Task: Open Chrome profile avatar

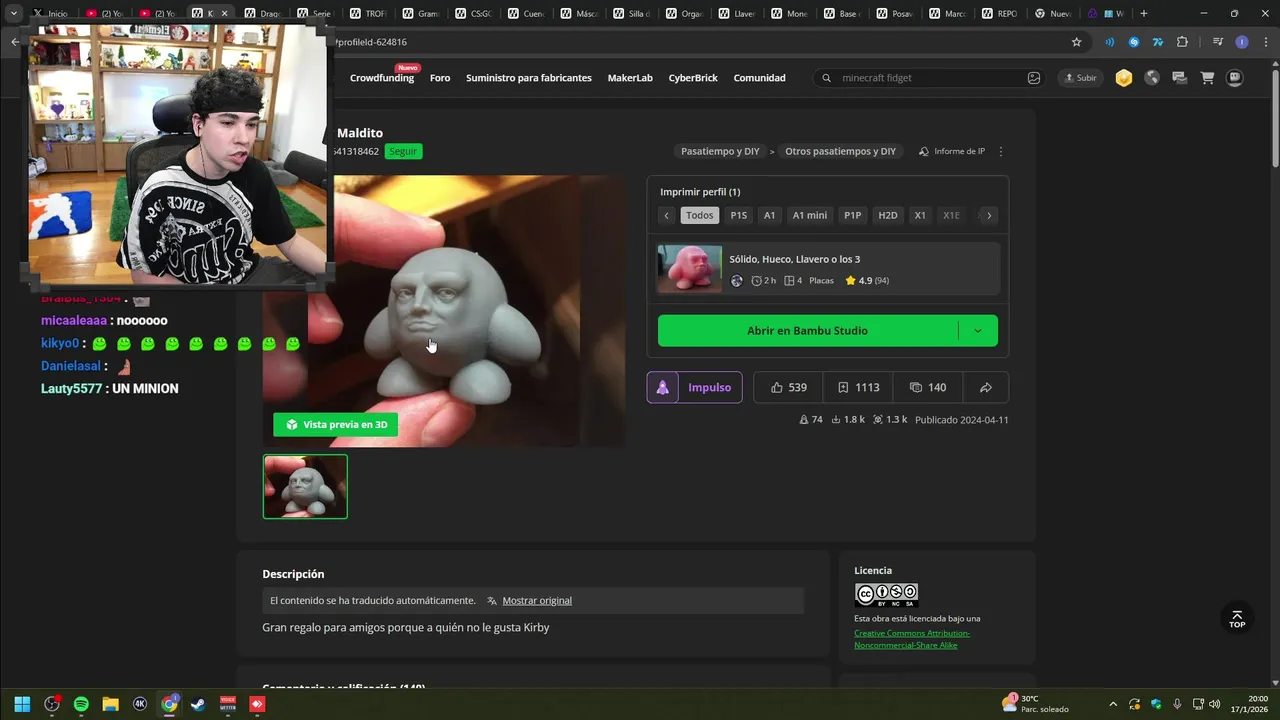Action: tap(1242, 42)
